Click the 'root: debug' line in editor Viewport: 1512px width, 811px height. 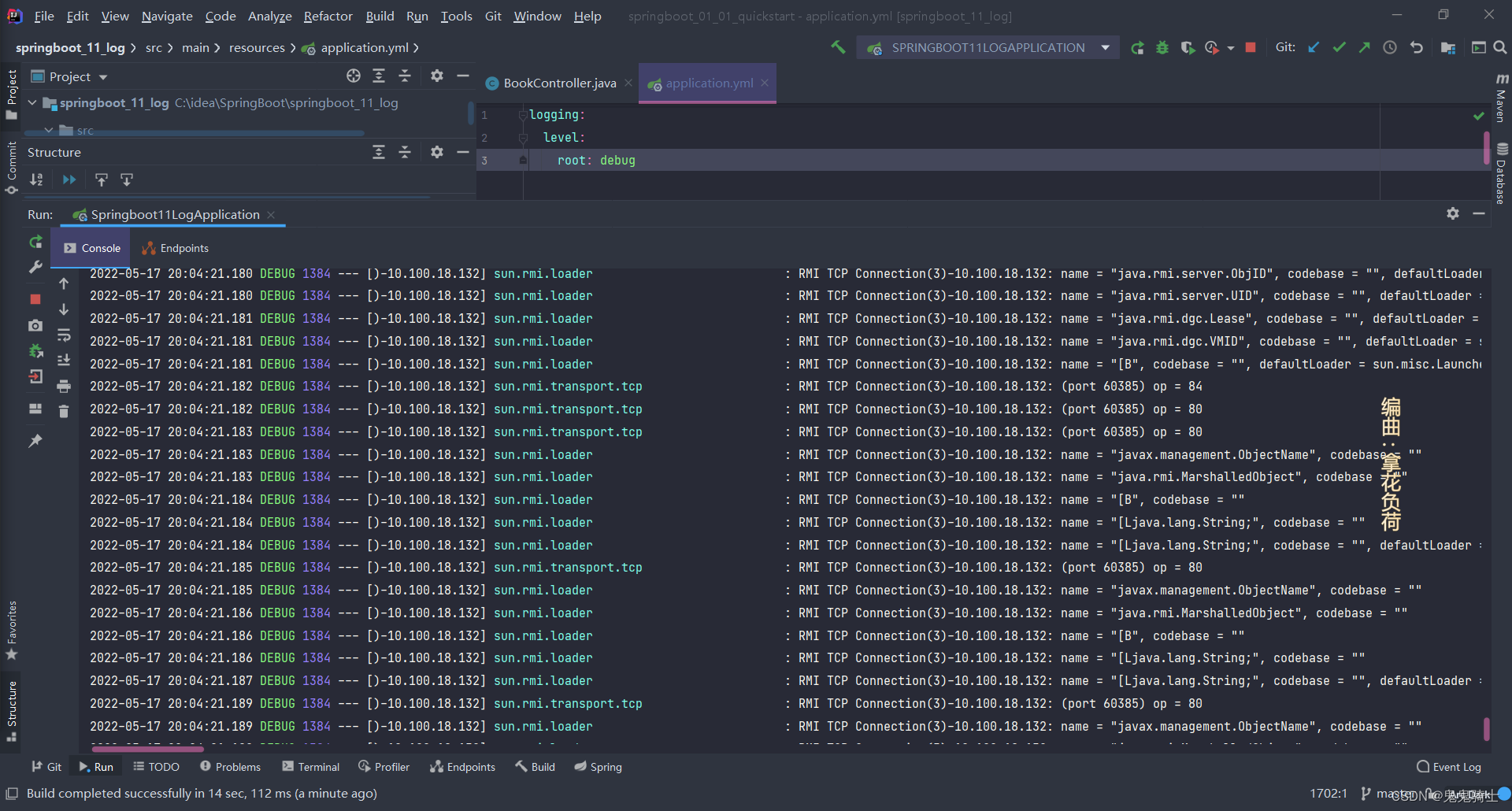click(x=596, y=160)
